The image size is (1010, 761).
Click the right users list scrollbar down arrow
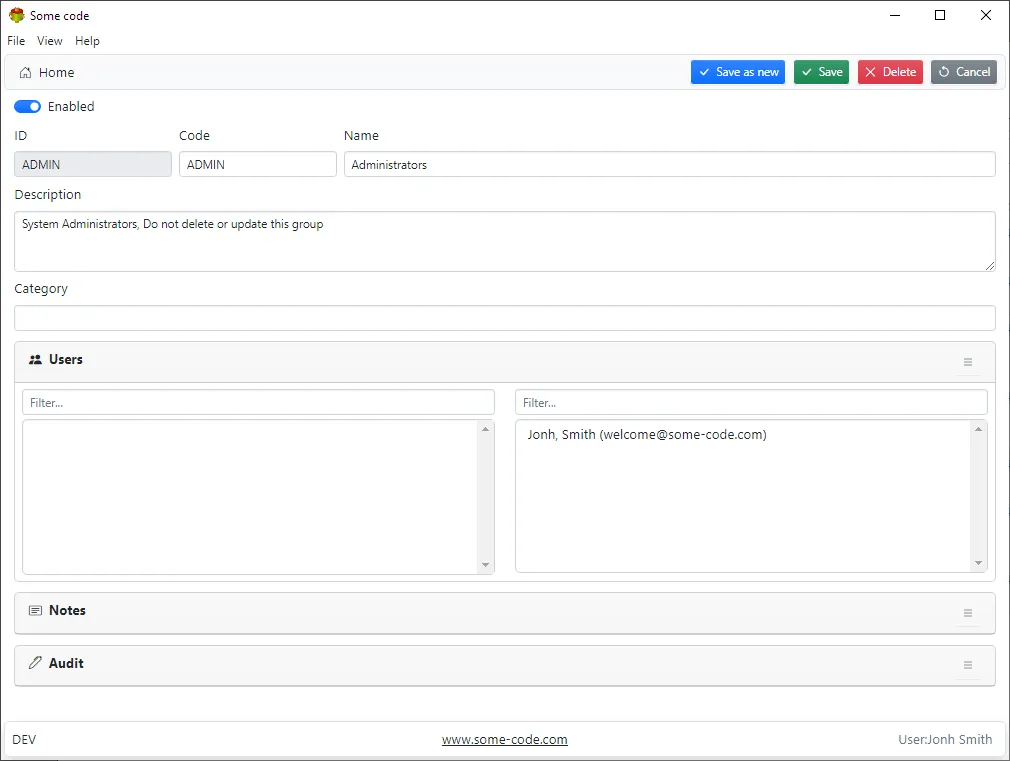[x=979, y=564]
